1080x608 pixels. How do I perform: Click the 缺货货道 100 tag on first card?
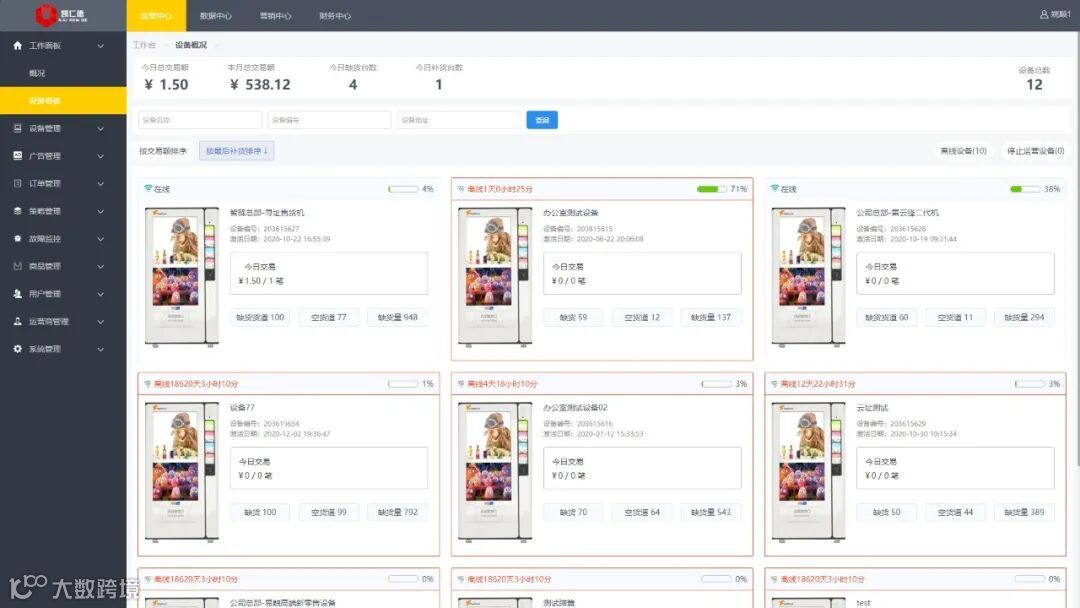(260, 317)
